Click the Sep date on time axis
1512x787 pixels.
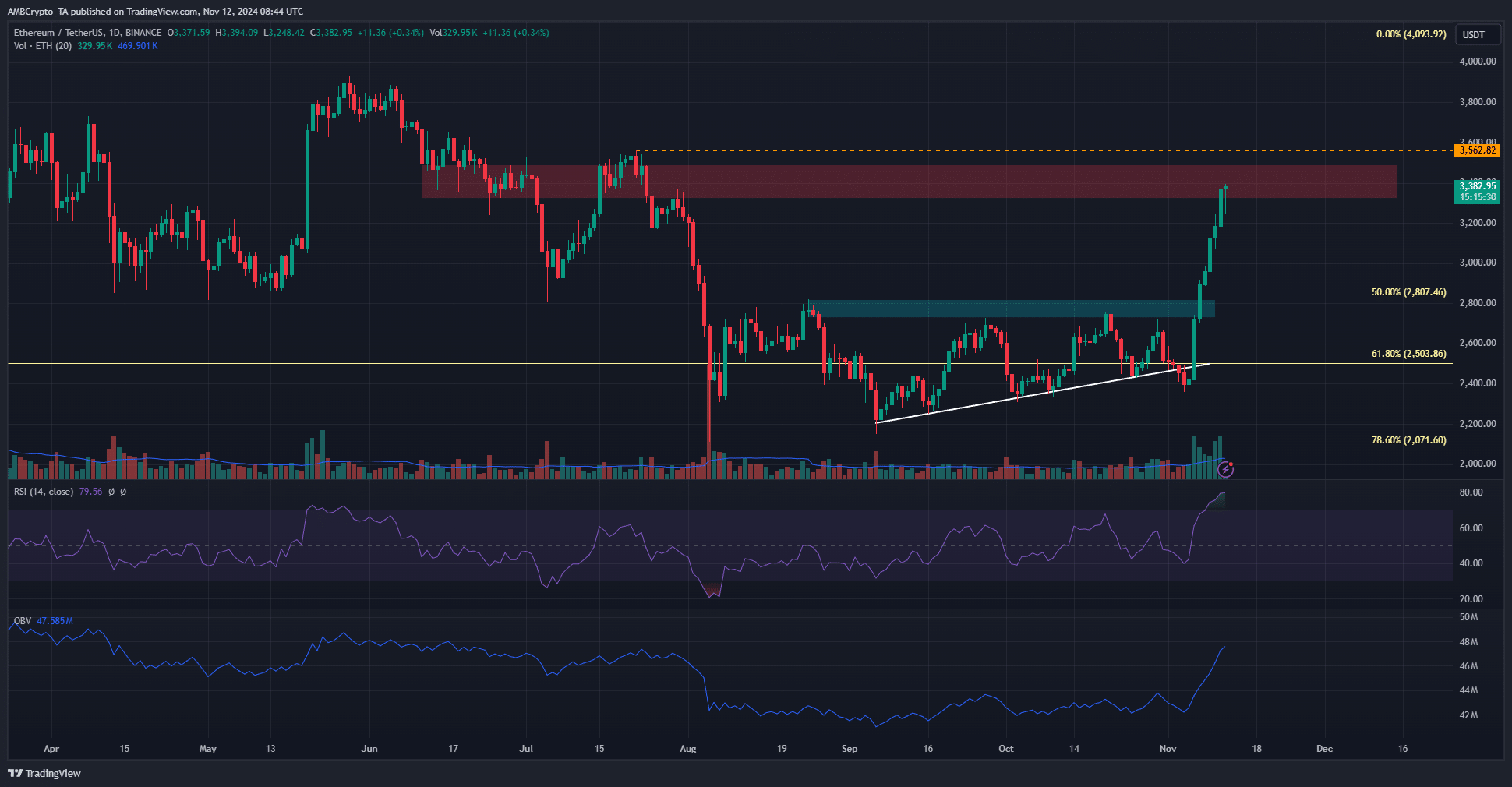[x=850, y=749]
